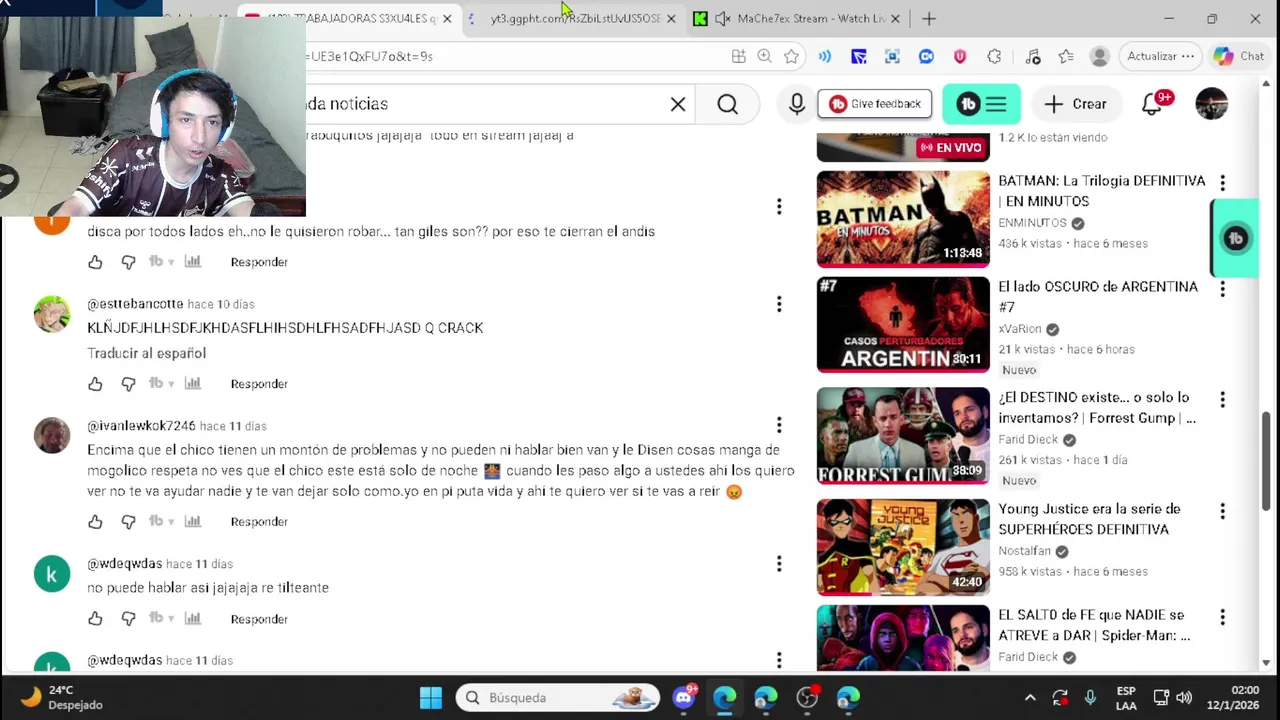Click the taskbar Búsqueda search box
Image resolution: width=1280 pixels, height=720 pixels.
(x=559, y=698)
